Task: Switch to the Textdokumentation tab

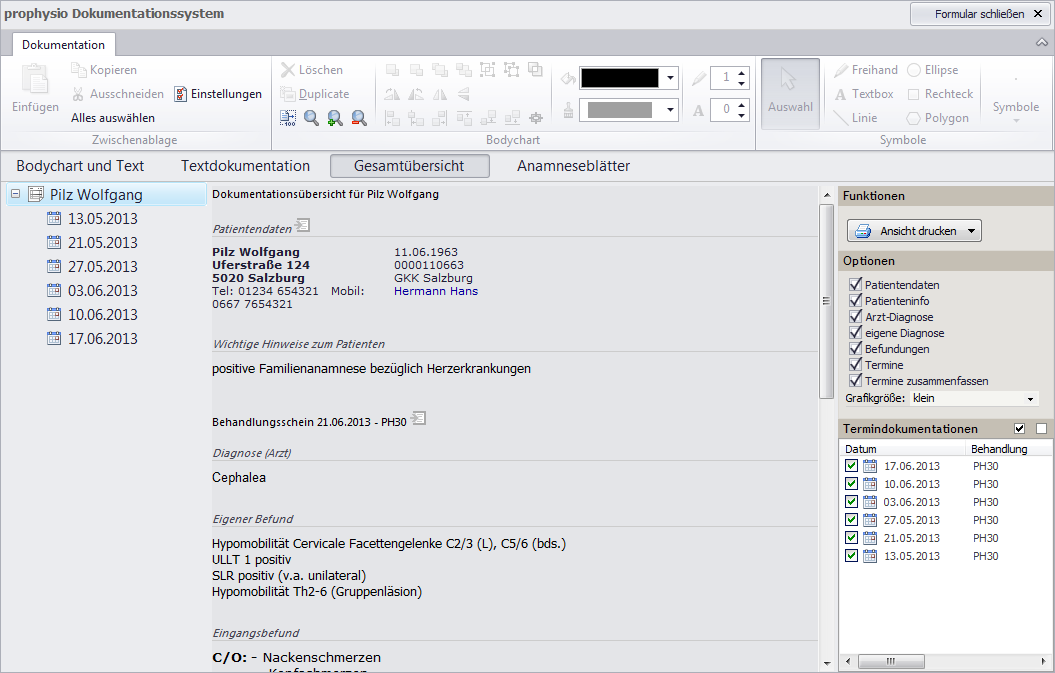Action: [246, 166]
